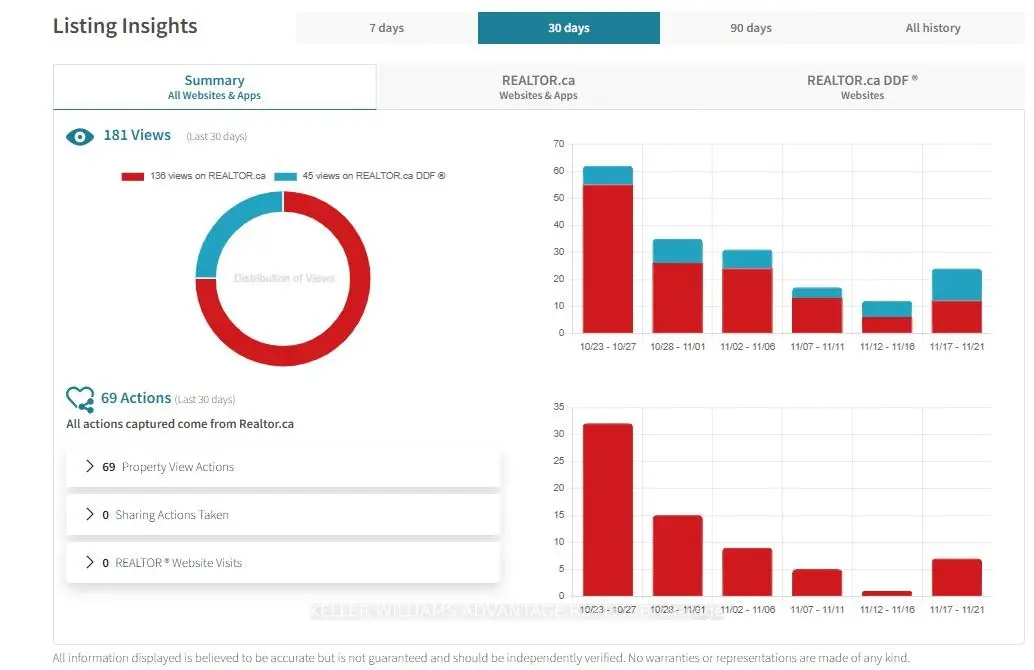
Task: Toggle the red REALTOR.ca views legend swatch
Action: click(x=133, y=176)
